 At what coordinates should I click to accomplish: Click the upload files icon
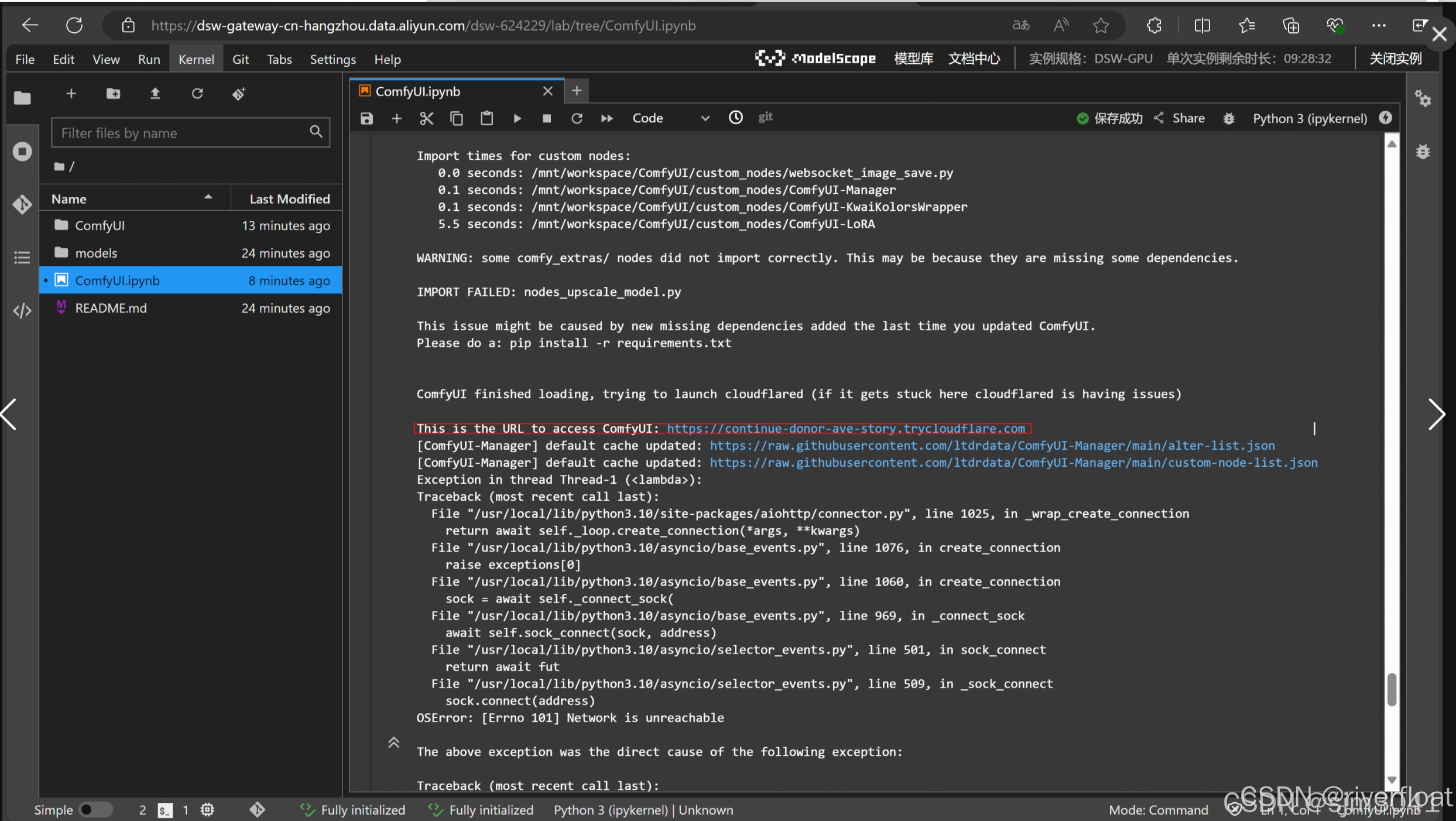[x=155, y=94]
